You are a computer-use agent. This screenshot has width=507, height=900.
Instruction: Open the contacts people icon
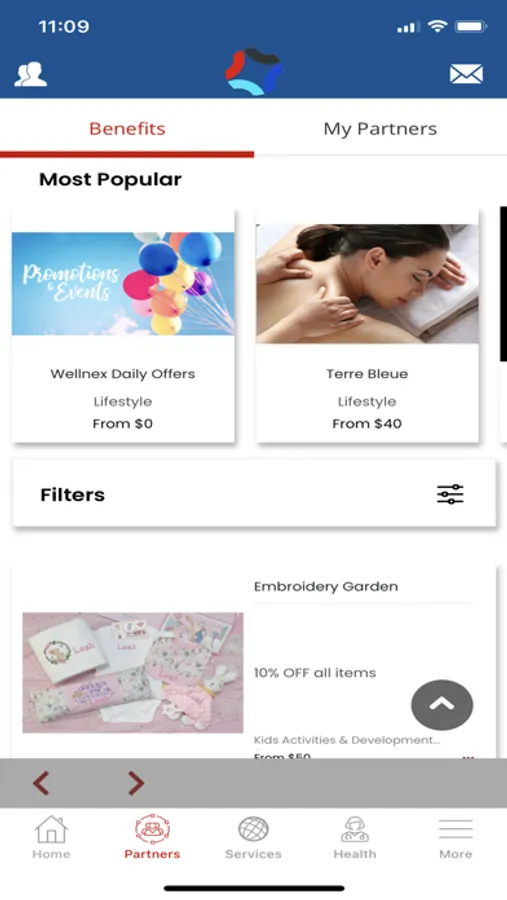pos(30,74)
